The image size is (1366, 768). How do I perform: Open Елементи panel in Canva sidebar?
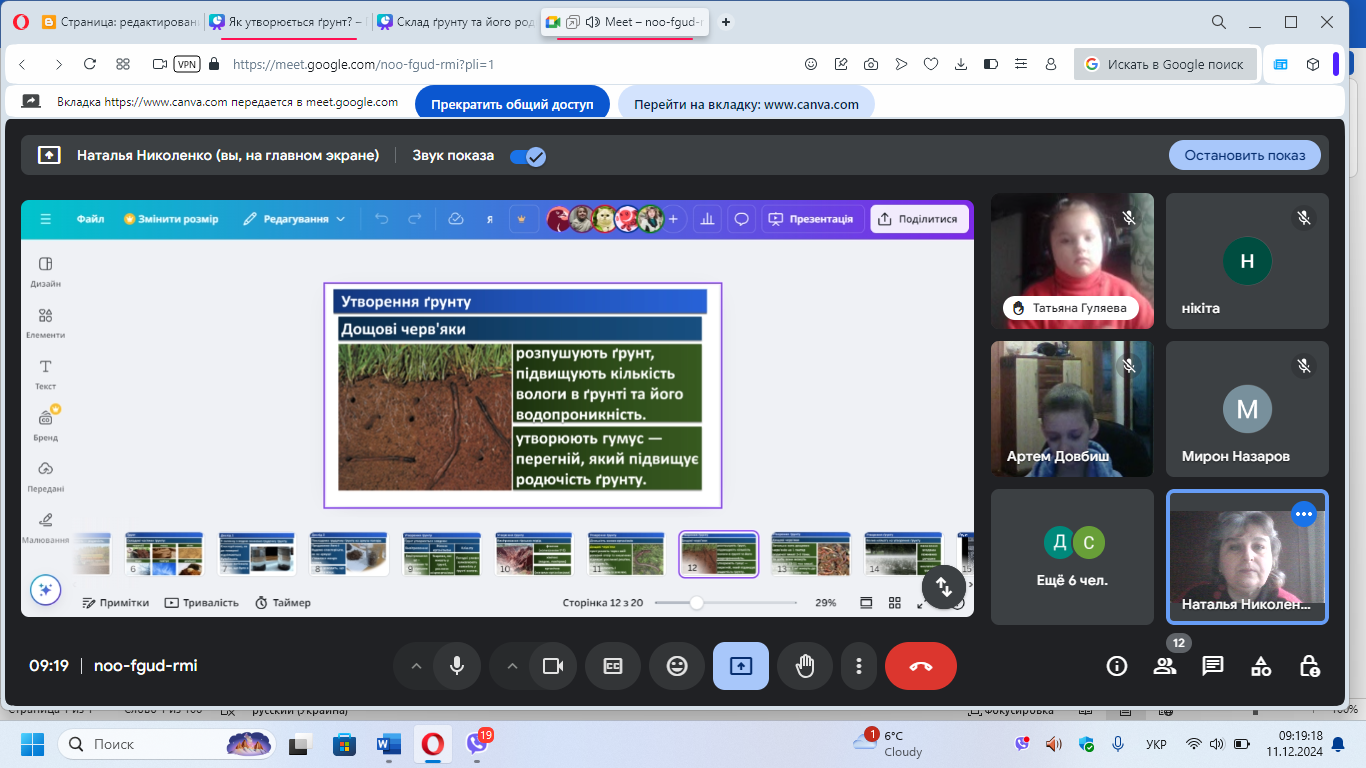[x=45, y=323]
